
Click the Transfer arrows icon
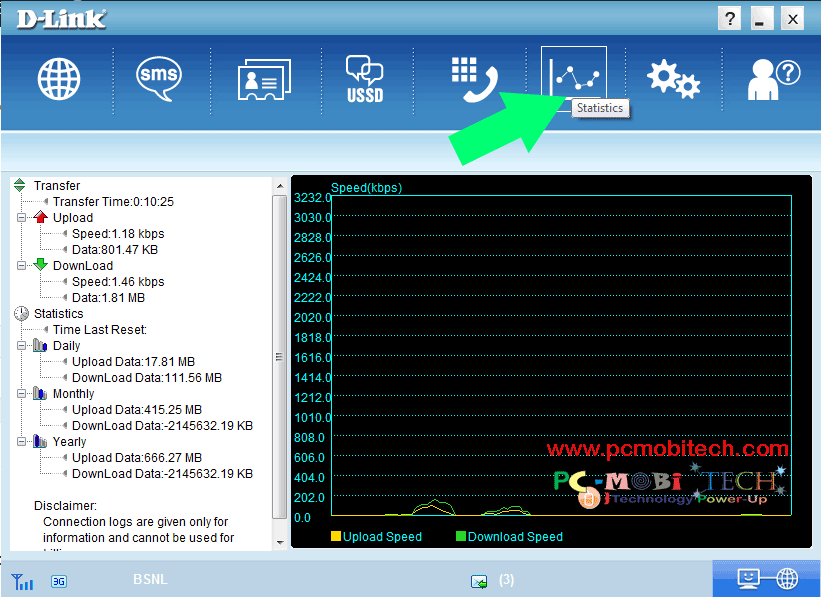point(19,185)
